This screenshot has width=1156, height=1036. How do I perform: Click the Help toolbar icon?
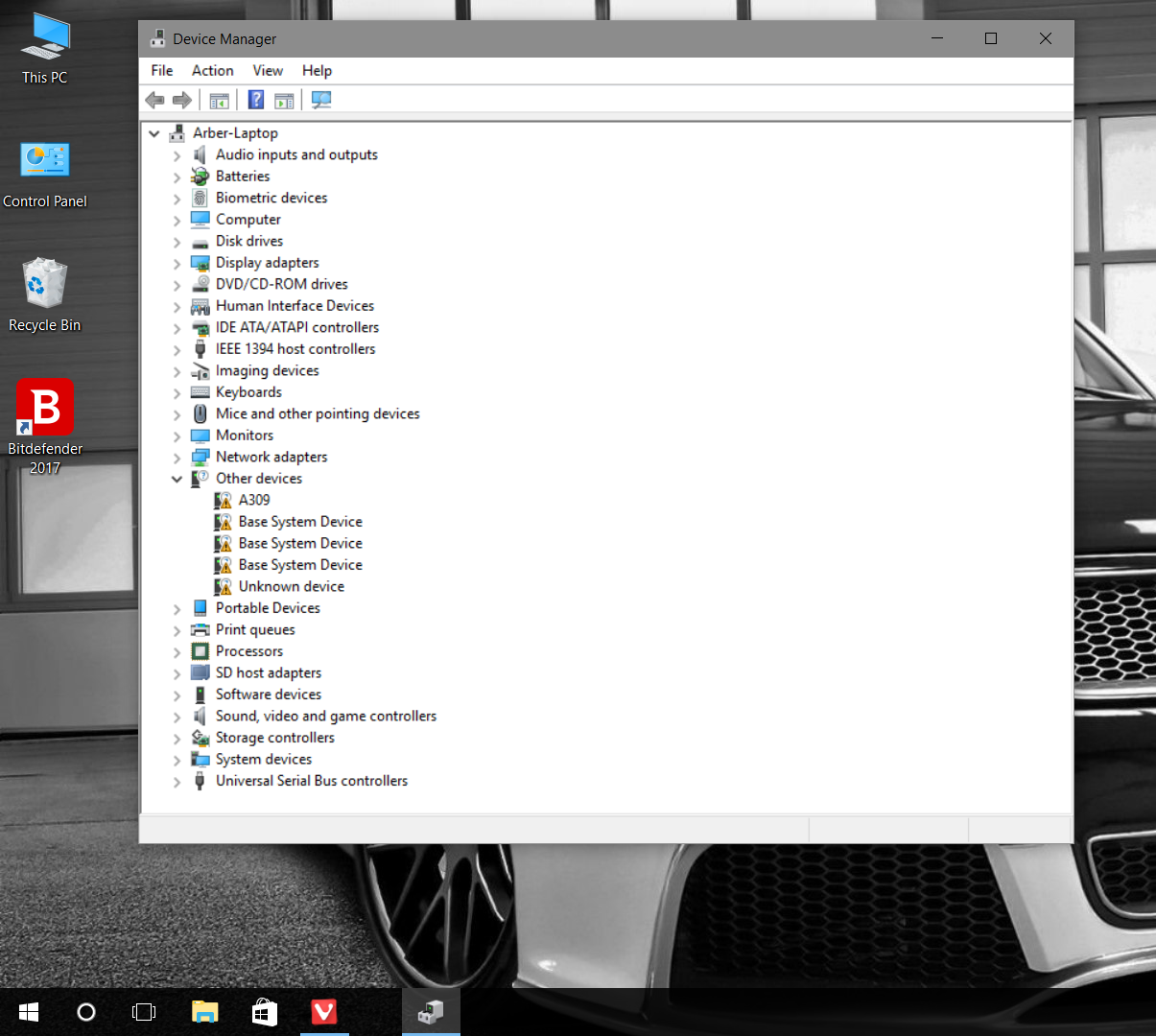[x=256, y=100]
